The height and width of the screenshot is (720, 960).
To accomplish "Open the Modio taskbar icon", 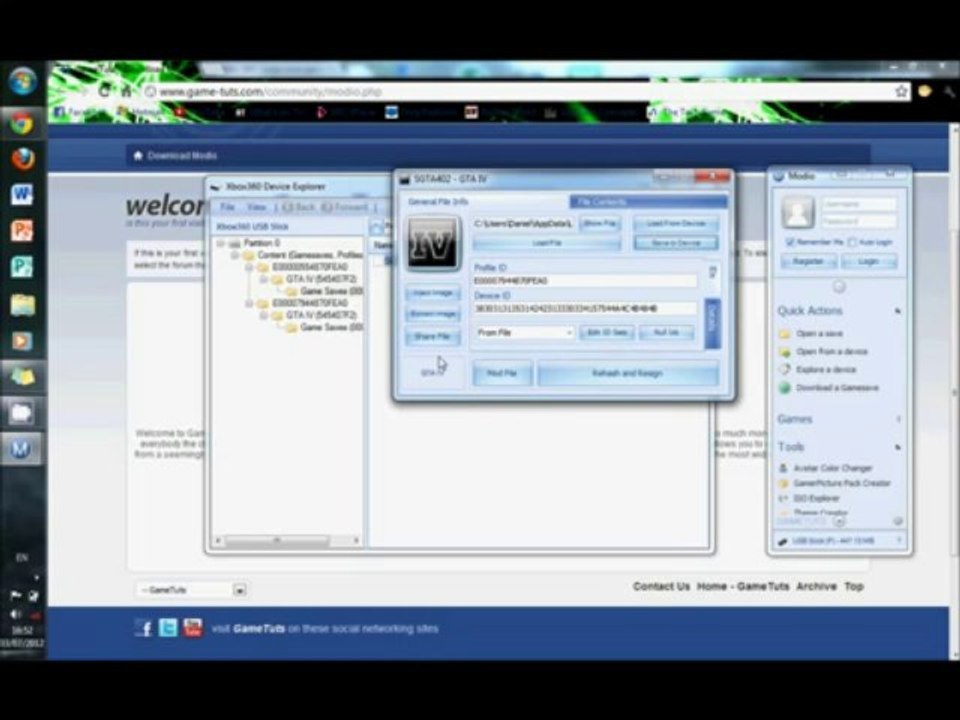I will pos(22,449).
